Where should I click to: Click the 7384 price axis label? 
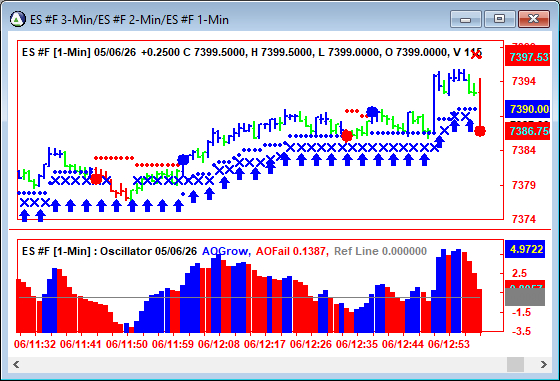(x=524, y=150)
